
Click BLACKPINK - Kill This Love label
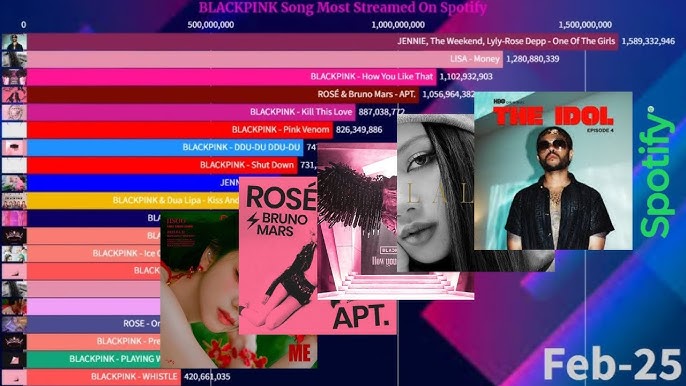click(301, 112)
